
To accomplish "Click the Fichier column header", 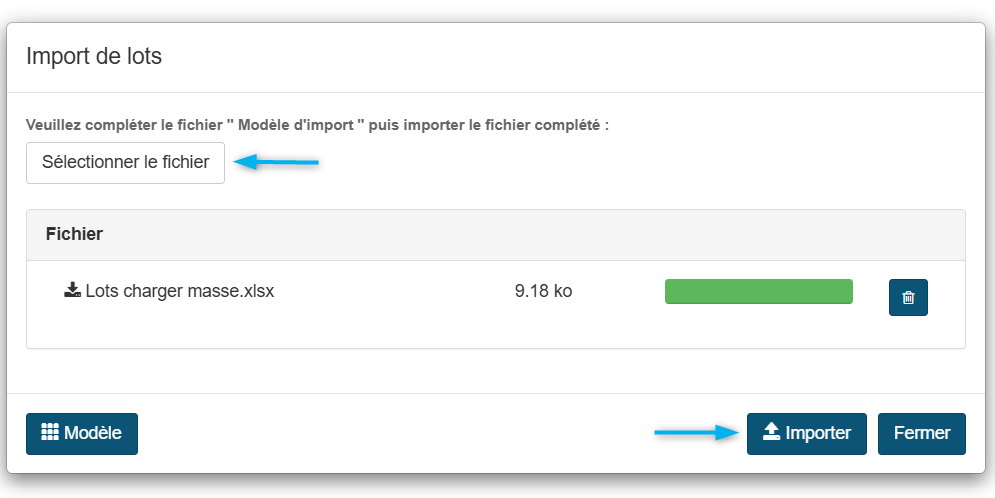I will click(x=75, y=234).
